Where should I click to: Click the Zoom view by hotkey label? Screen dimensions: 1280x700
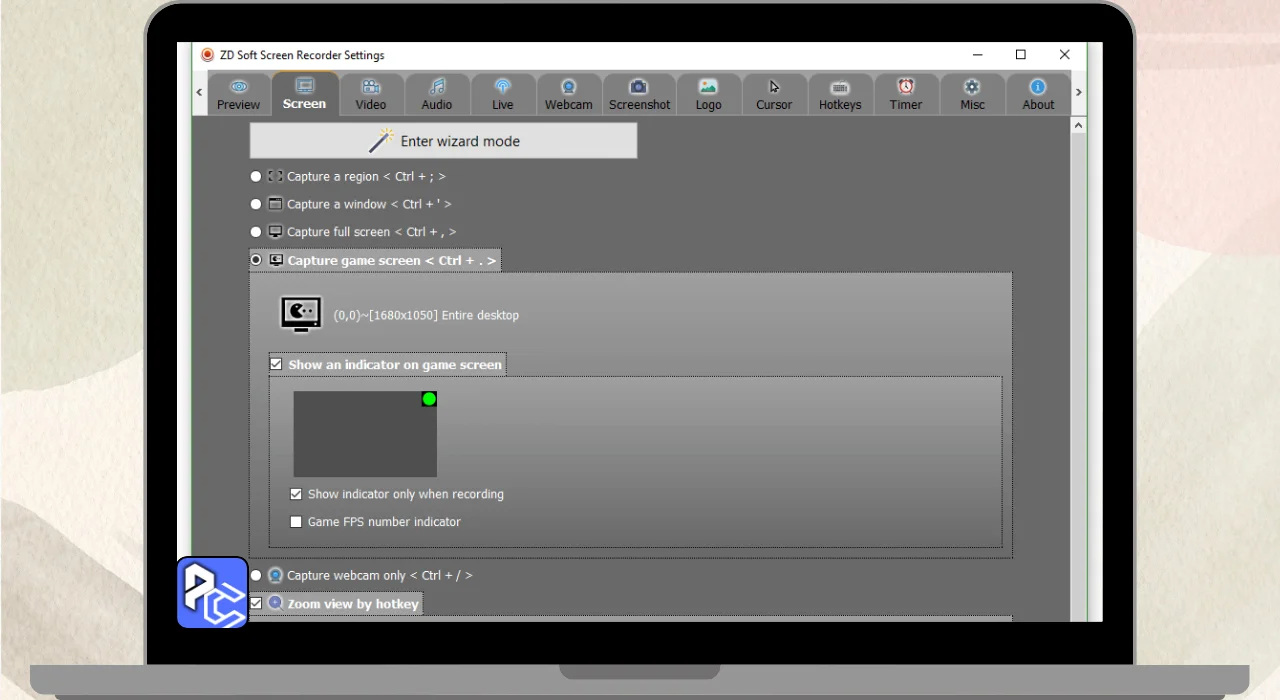pos(353,604)
